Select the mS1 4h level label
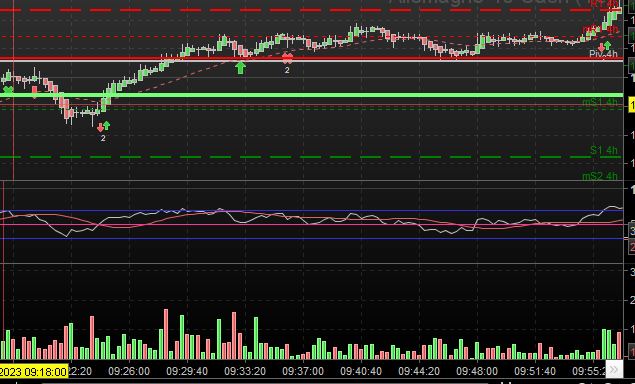Image resolution: width=635 pixels, height=384 pixels. (600, 102)
